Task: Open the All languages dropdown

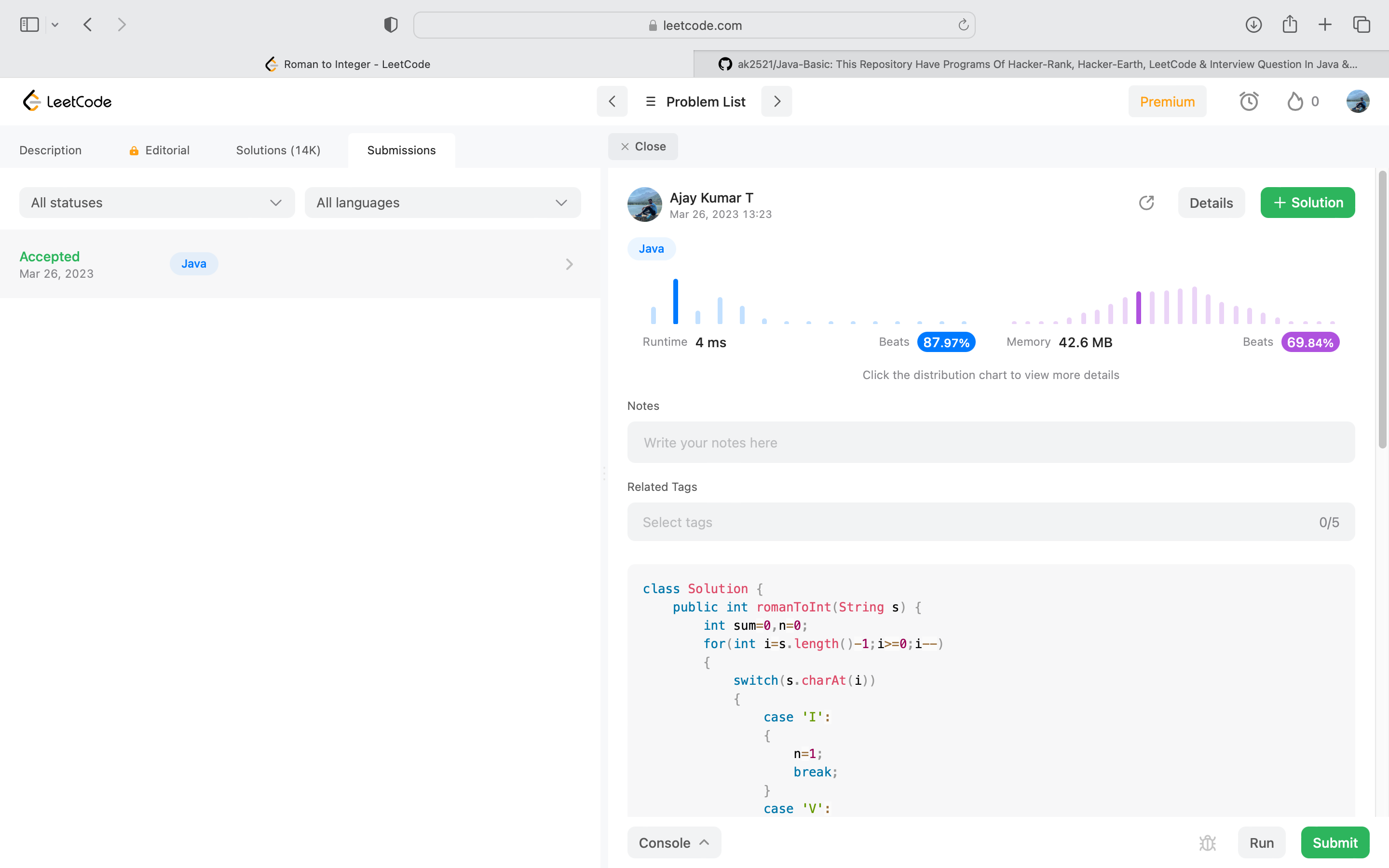Action: pos(443,203)
